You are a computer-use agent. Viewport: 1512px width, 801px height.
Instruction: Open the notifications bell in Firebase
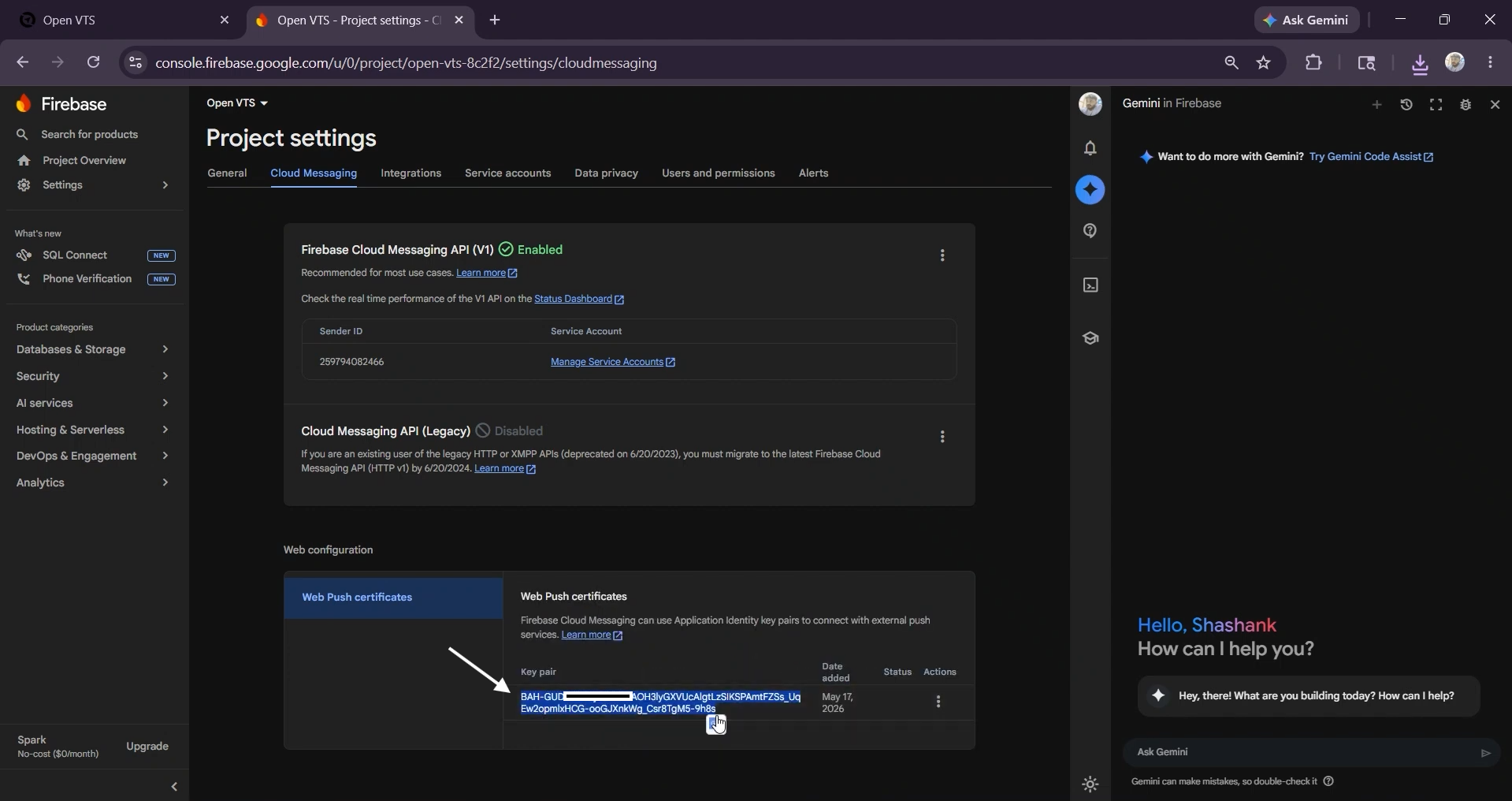[x=1090, y=148]
